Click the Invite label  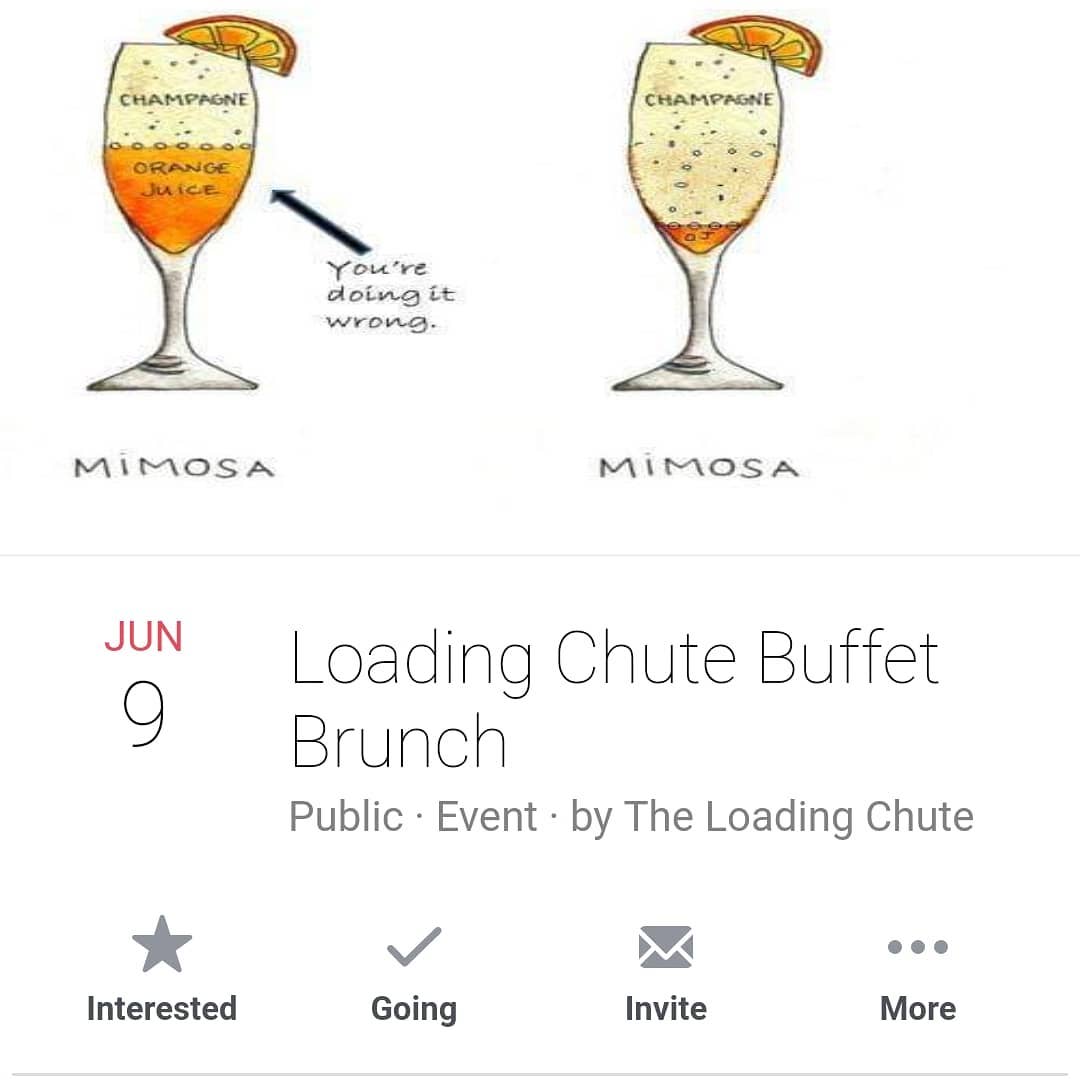pos(666,1008)
